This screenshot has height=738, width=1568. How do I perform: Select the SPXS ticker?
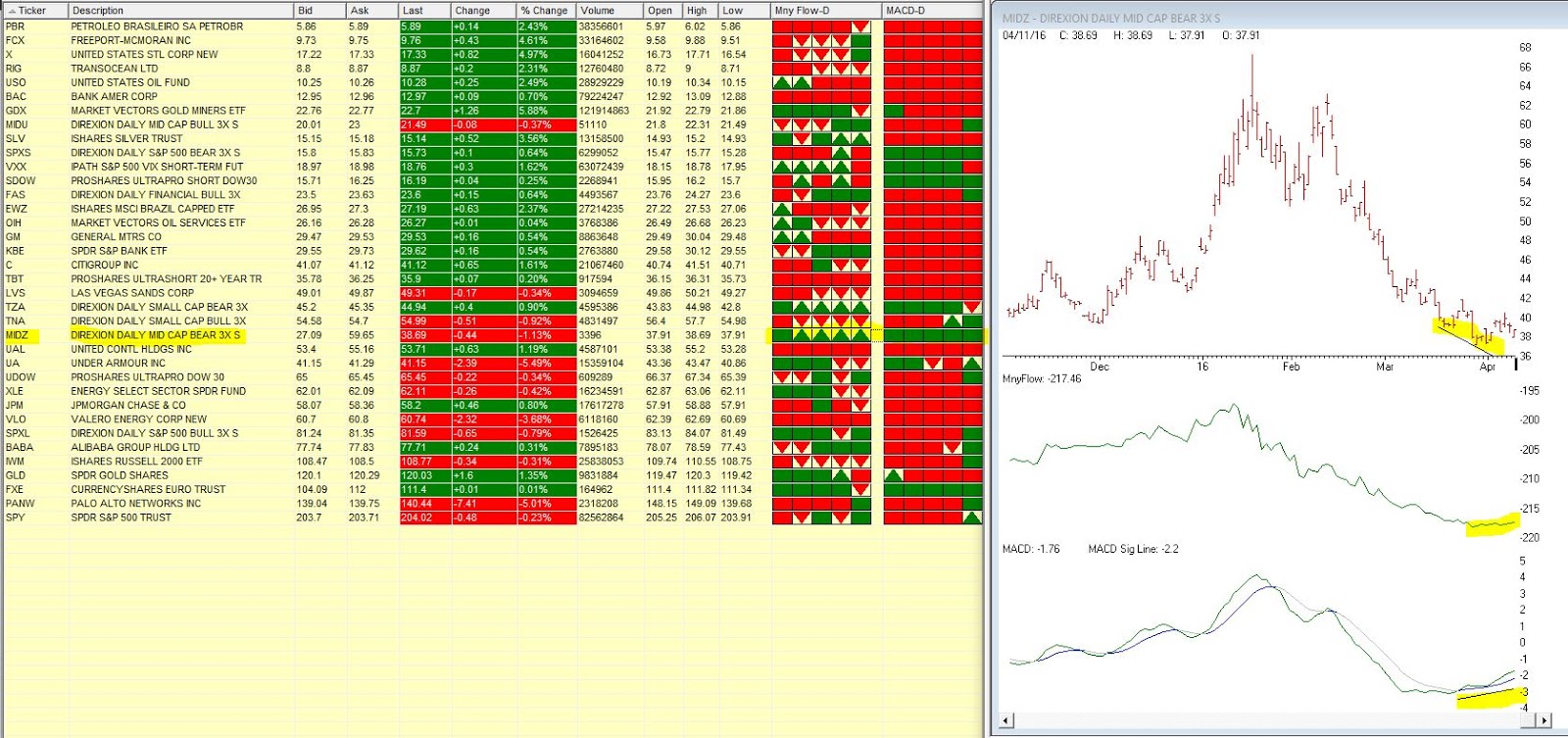coord(18,153)
